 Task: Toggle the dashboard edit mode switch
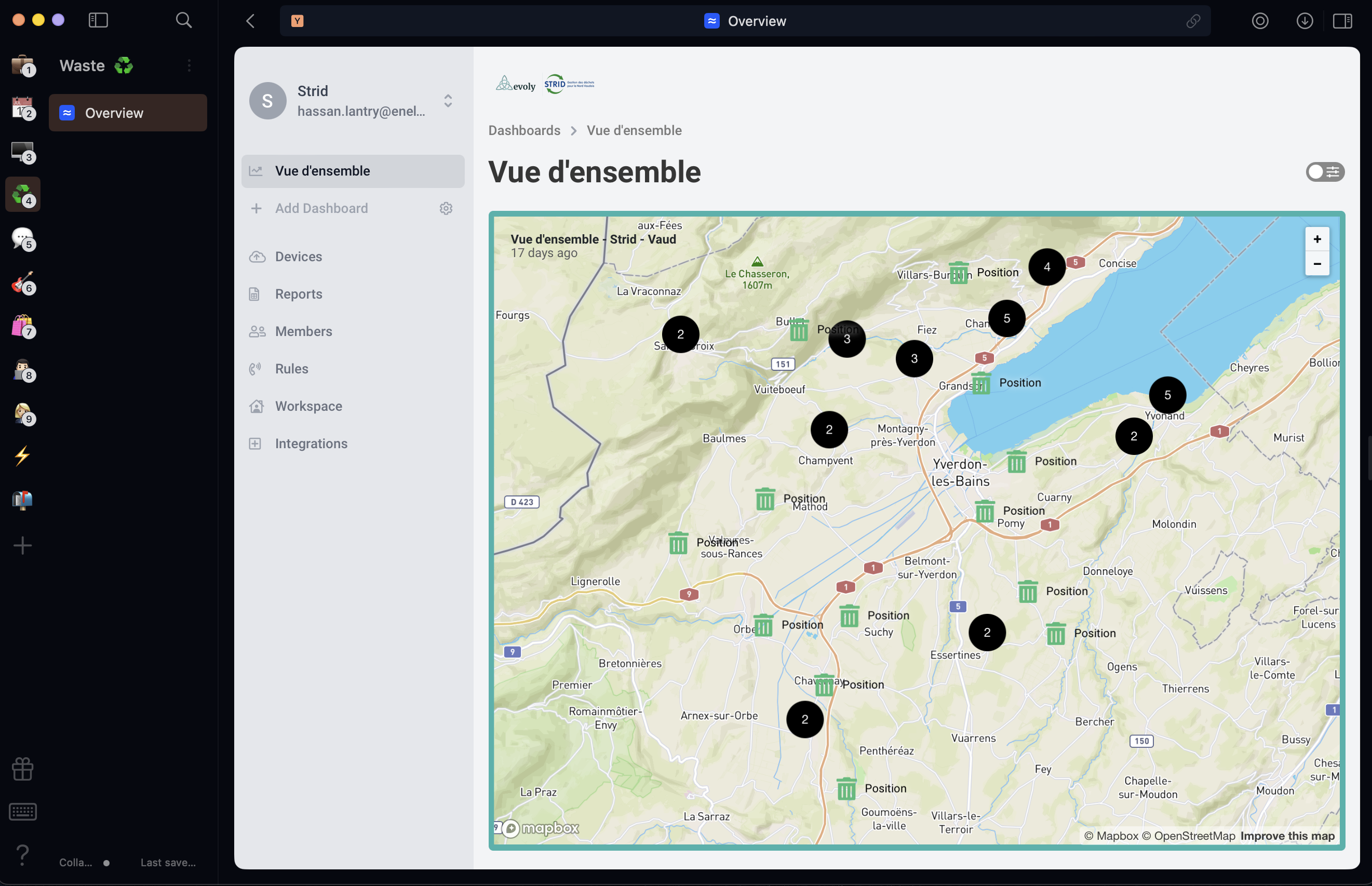pyautogui.click(x=1324, y=171)
